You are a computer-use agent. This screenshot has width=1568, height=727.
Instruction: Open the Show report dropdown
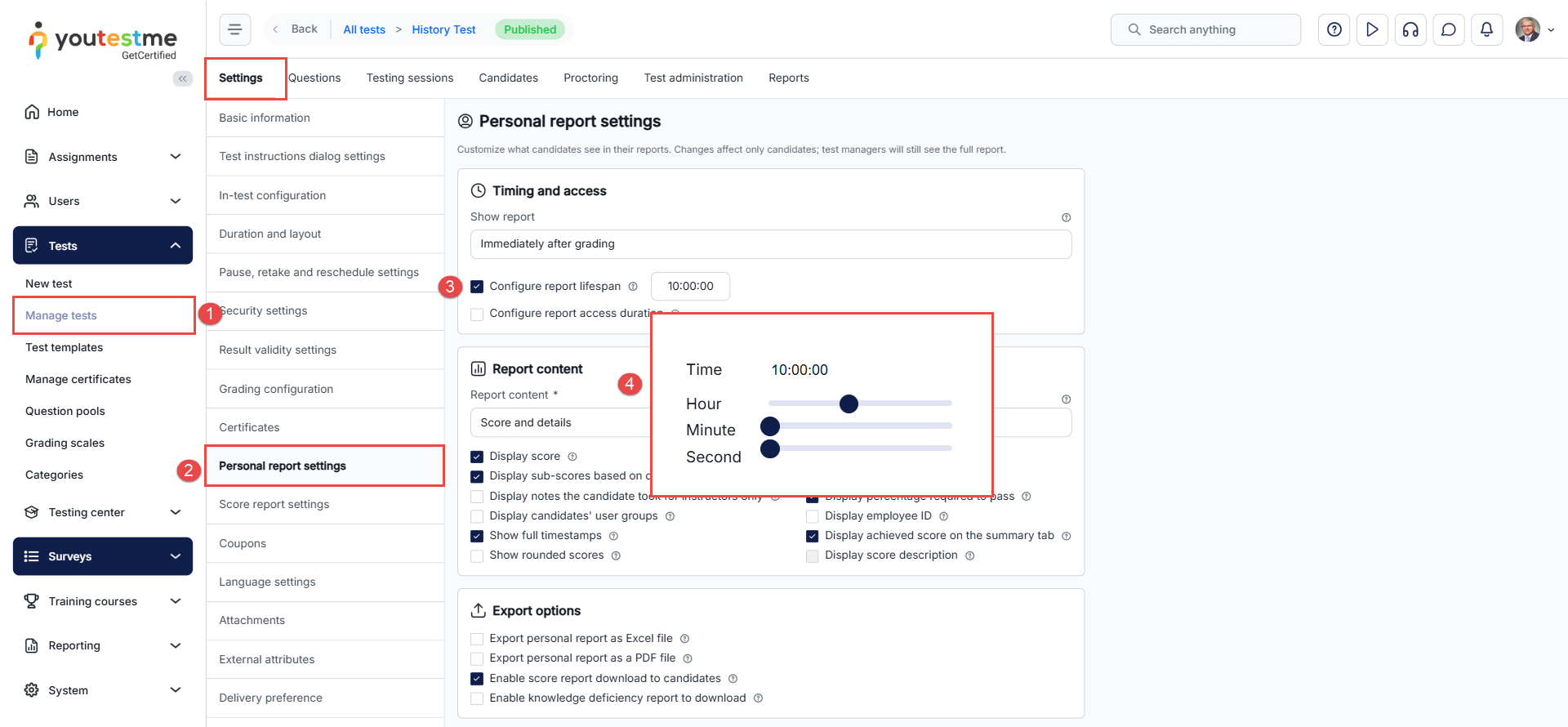coord(770,244)
